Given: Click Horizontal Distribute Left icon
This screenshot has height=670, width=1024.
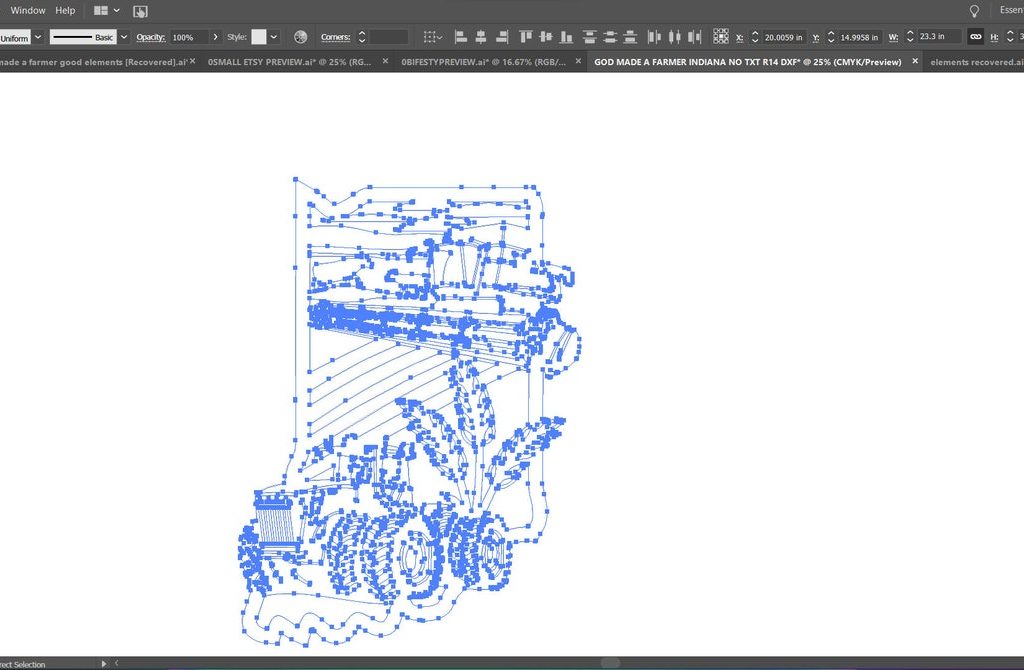Looking at the screenshot, I should point(655,37).
